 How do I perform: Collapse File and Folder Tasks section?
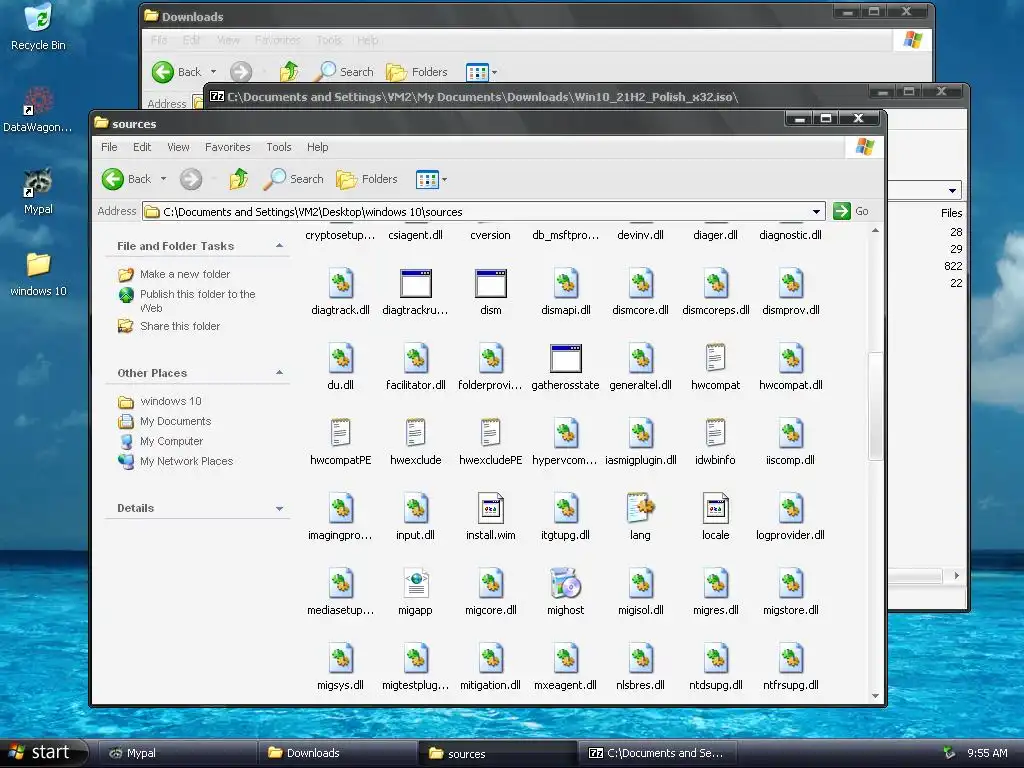pyautogui.click(x=280, y=246)
